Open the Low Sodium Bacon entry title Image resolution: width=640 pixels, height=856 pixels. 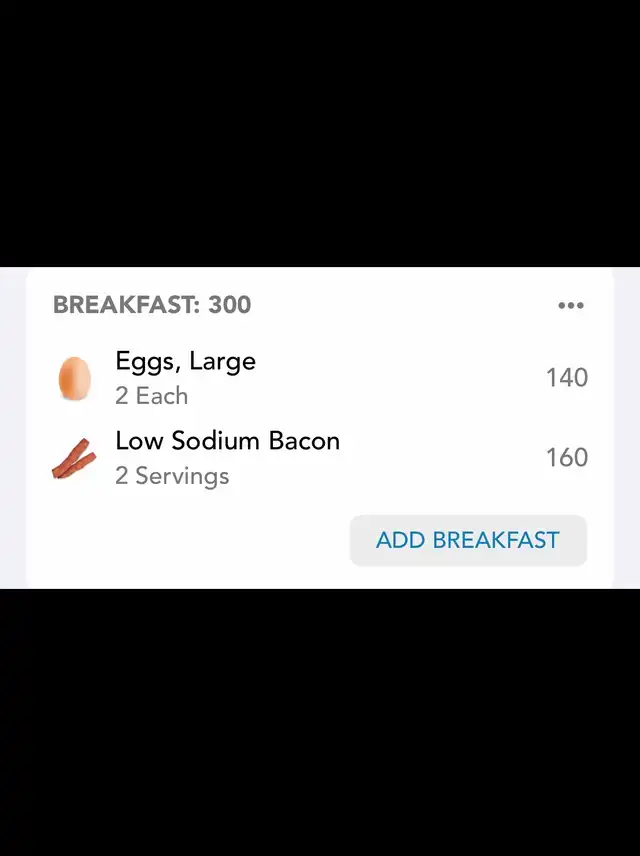[x=227, y=441]
